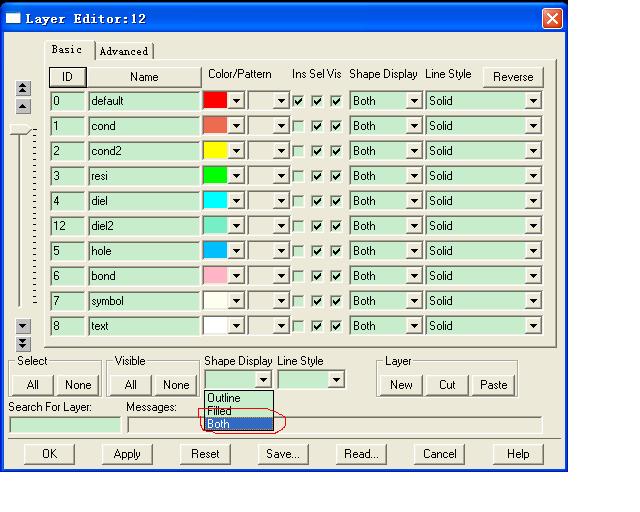Open Line Style dropdown for cond layer
Image resolution: width=640 pixels, height=512 pixels.
[533, 126]
